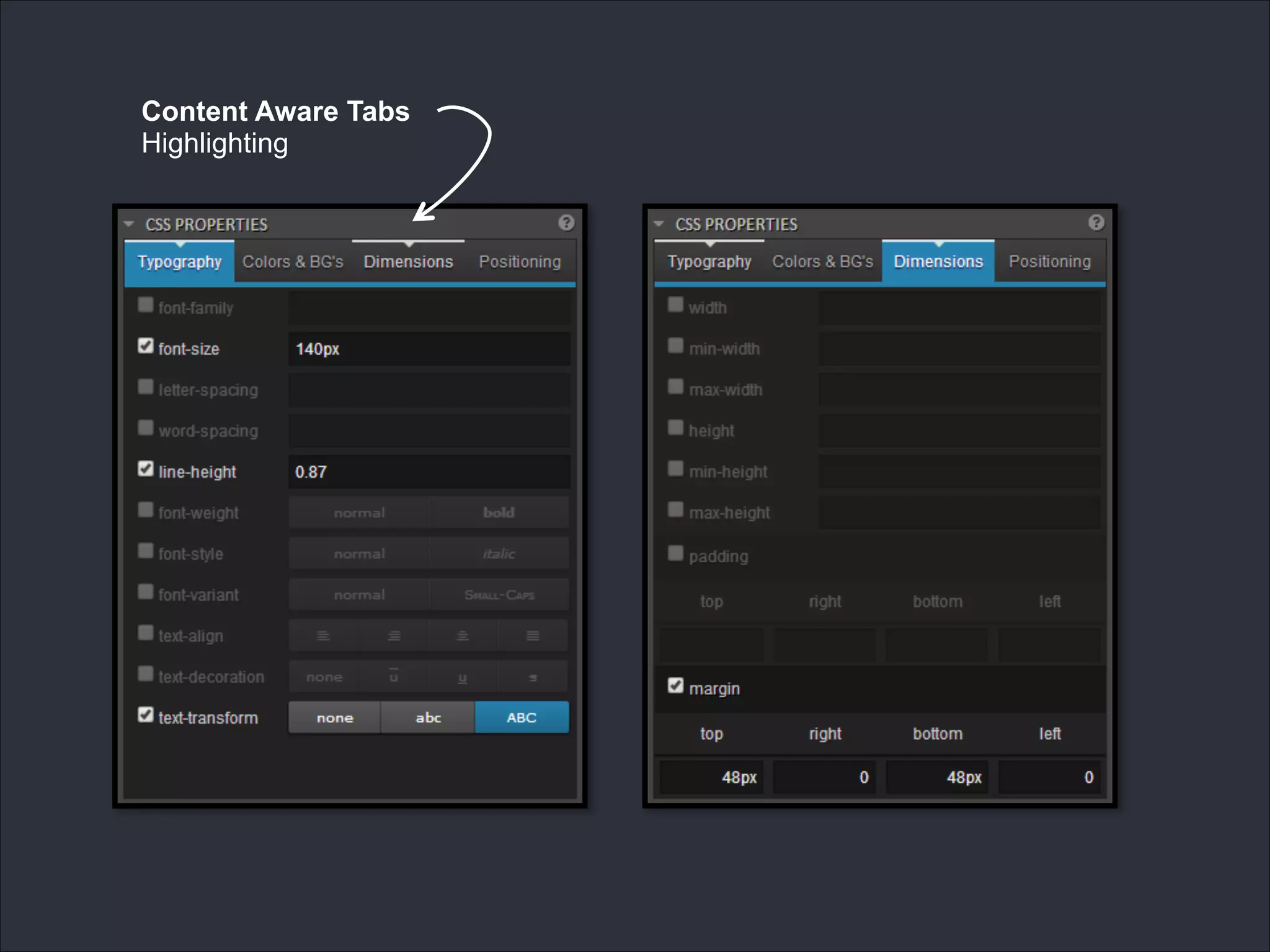This screenshot has height=952, width=1270.
Task: Enable the max-height checkbox
Action: tap(676, 509)
